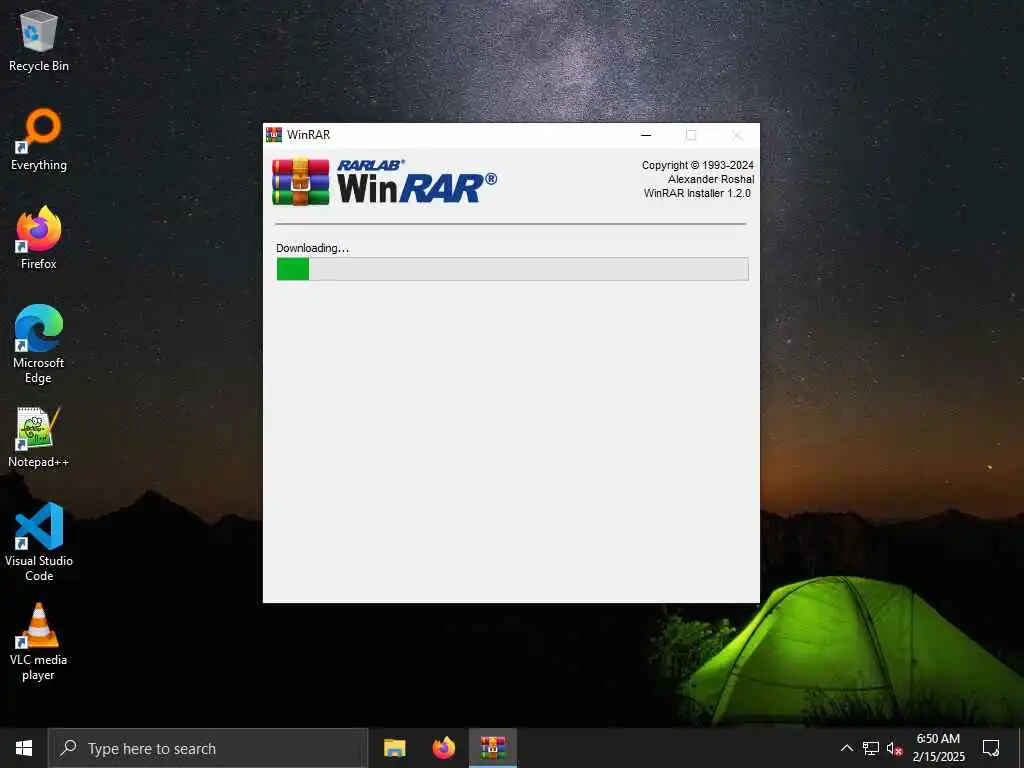Open the Recycle Bin desktop icon
Image resolution: width=1024 pixels, height=768 pixels.
pos(39,40)
